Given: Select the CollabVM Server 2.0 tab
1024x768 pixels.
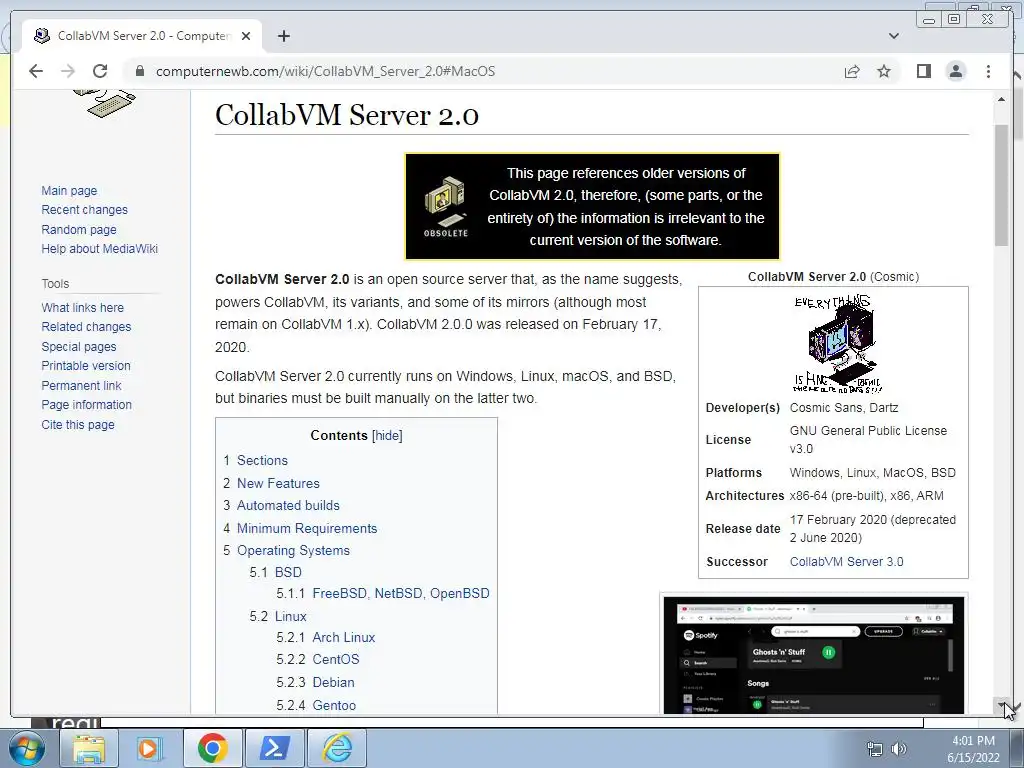Looking at the screenshot, I should coord(142,36).
